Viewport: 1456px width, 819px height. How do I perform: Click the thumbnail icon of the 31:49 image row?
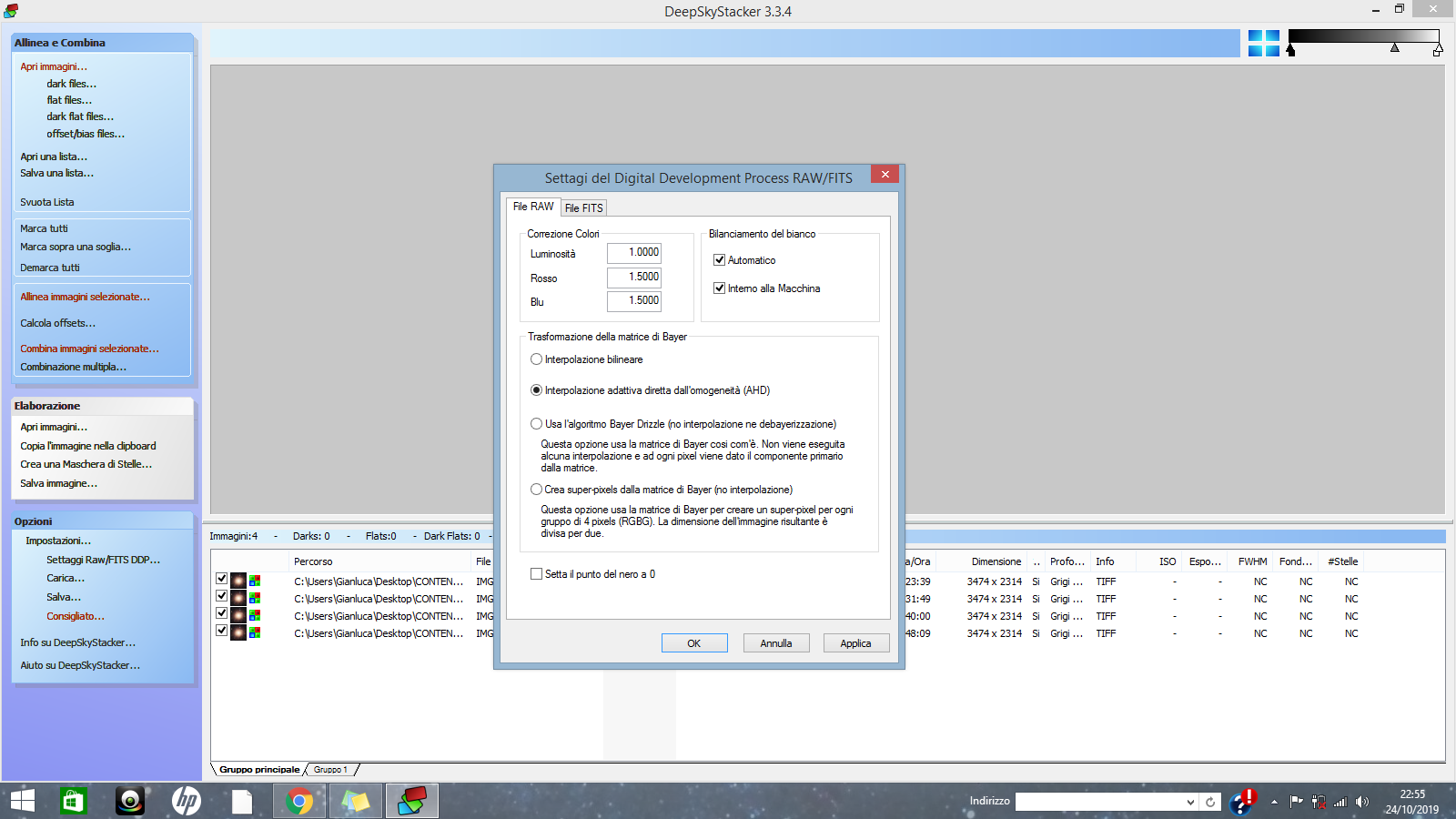click(238, 598)
